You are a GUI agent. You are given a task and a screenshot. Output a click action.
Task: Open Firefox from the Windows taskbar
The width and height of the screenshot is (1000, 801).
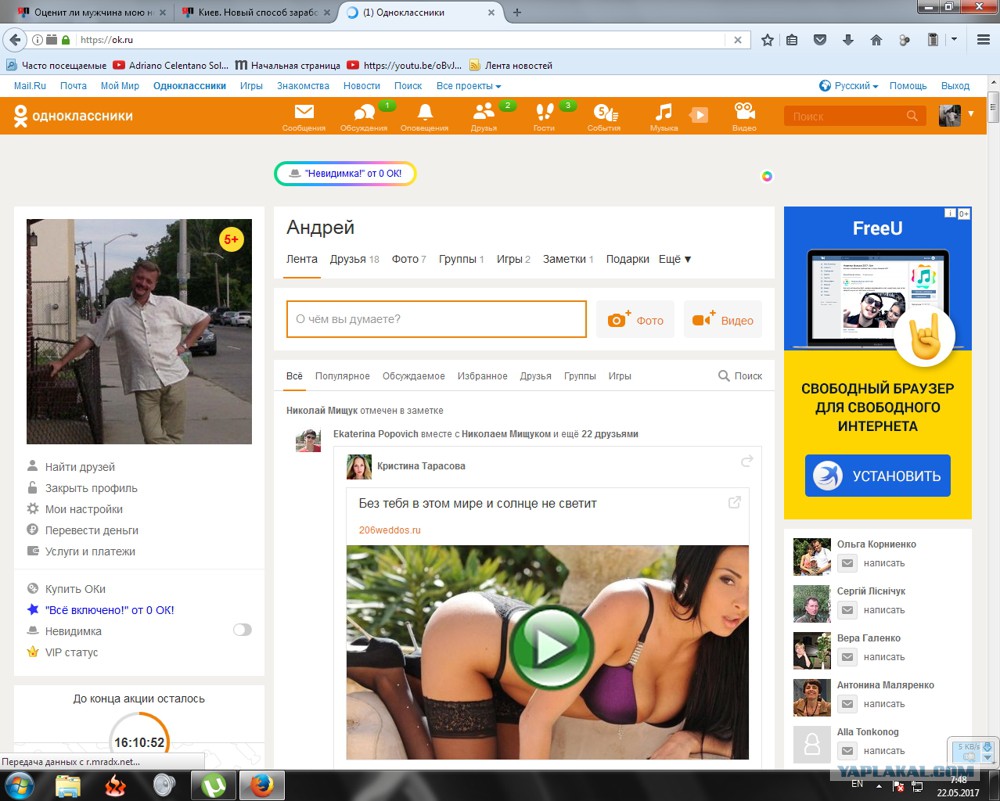[261, 785]
